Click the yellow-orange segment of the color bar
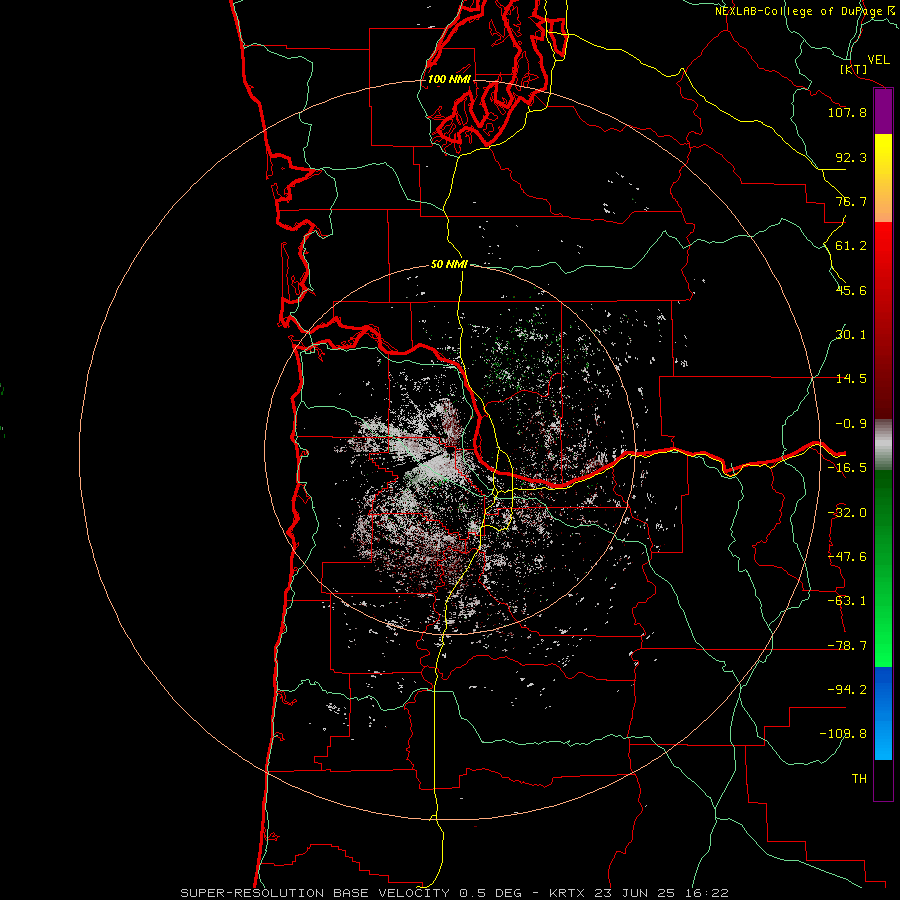The width and height of the screenshot is (900, 900). (883, 178)
